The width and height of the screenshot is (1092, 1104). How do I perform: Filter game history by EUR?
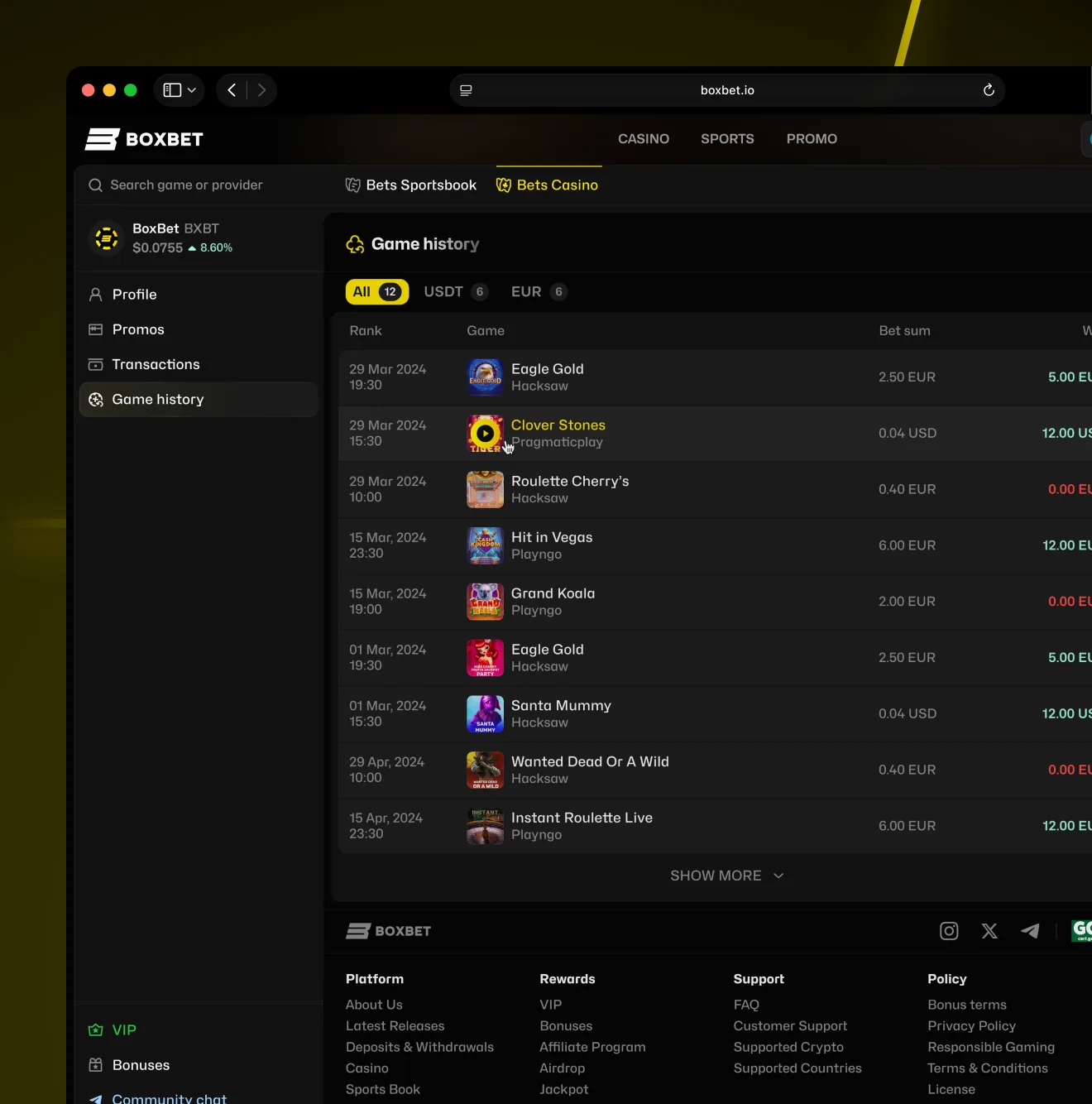539,292
